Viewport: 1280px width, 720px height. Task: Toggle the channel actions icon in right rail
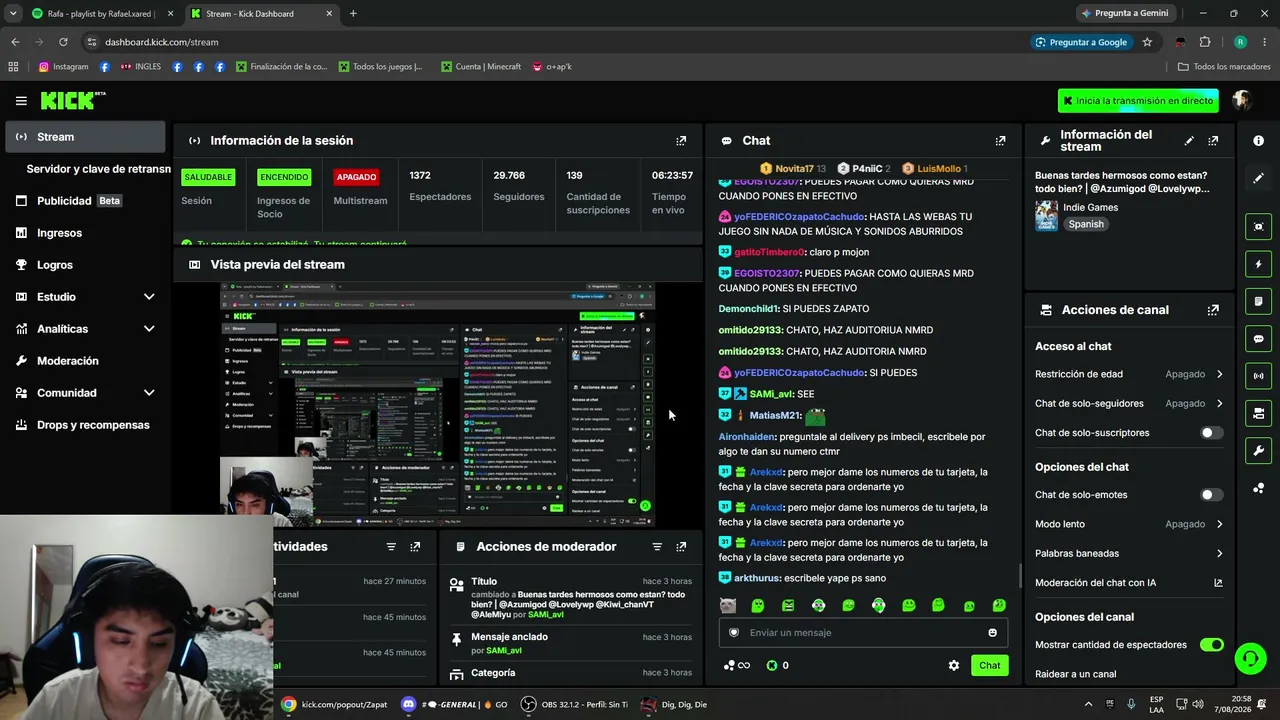coord(1258,413)
